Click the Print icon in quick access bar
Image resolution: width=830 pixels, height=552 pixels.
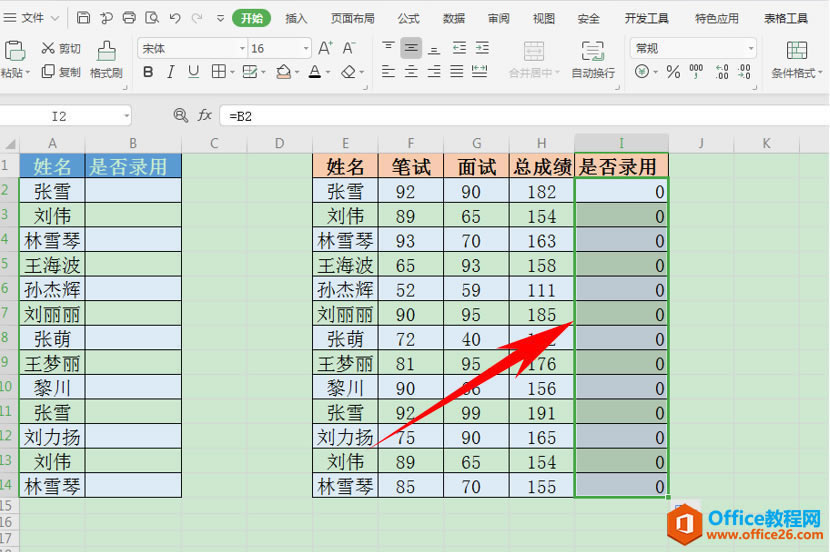coord(129,17)
